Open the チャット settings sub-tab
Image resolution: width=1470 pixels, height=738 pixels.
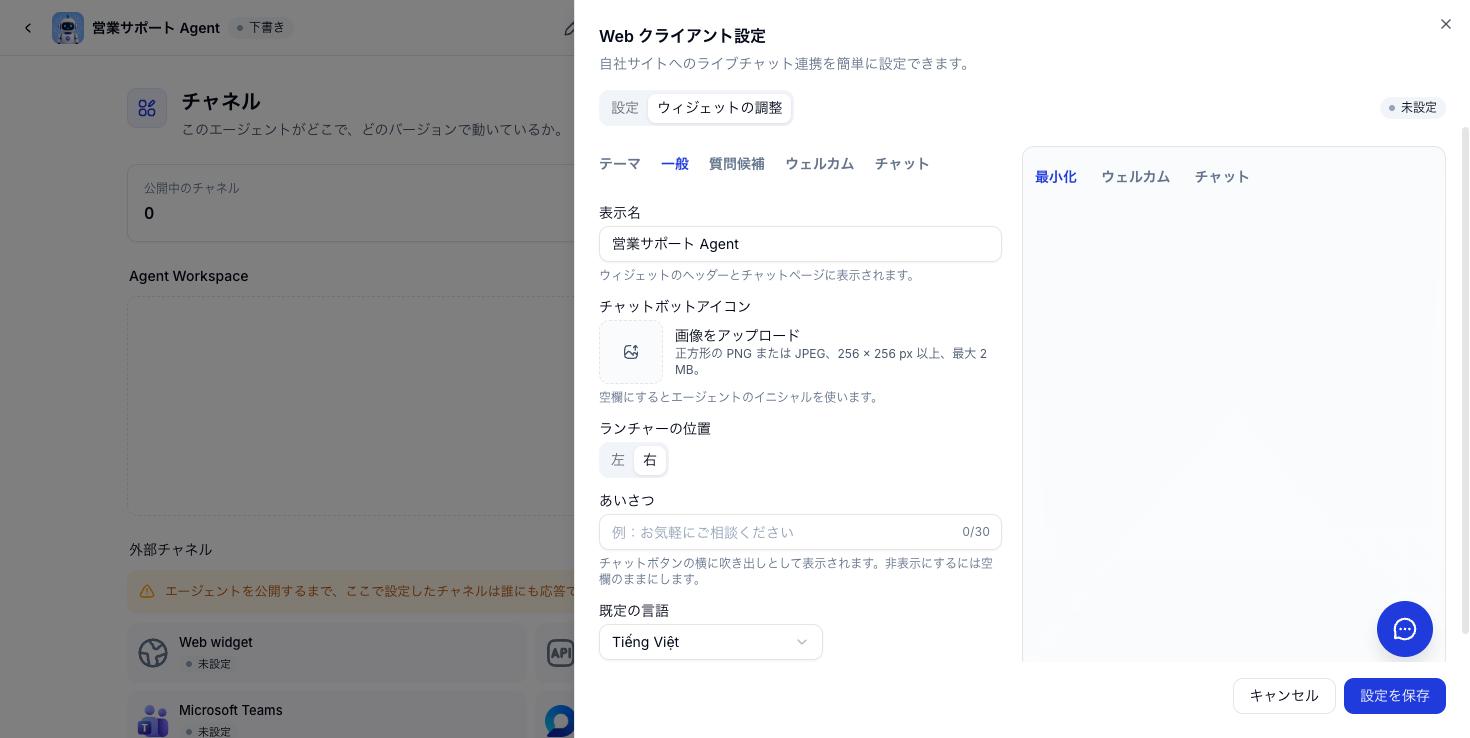pos(902,164)
